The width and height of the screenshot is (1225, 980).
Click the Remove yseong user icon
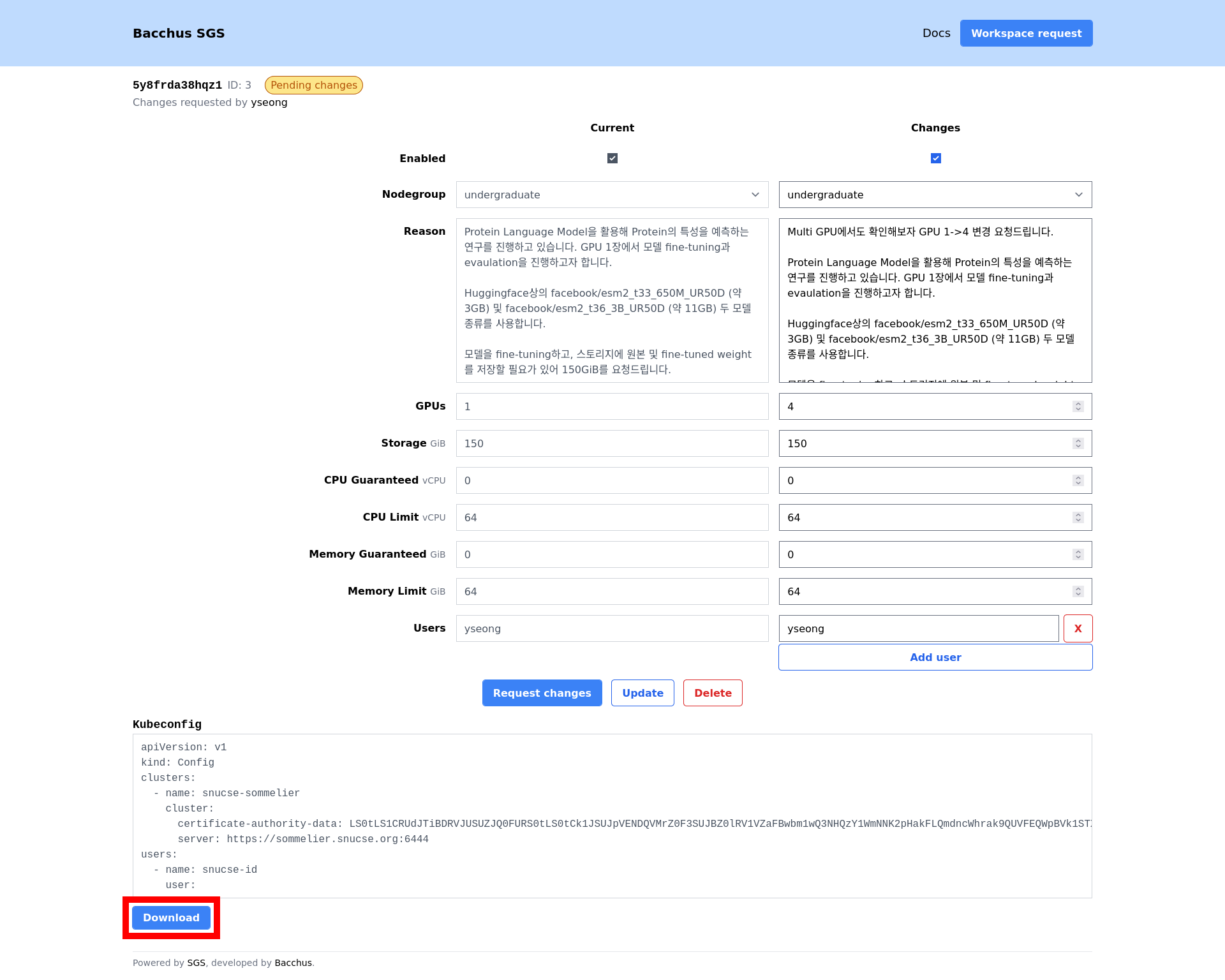(1078, 628)
